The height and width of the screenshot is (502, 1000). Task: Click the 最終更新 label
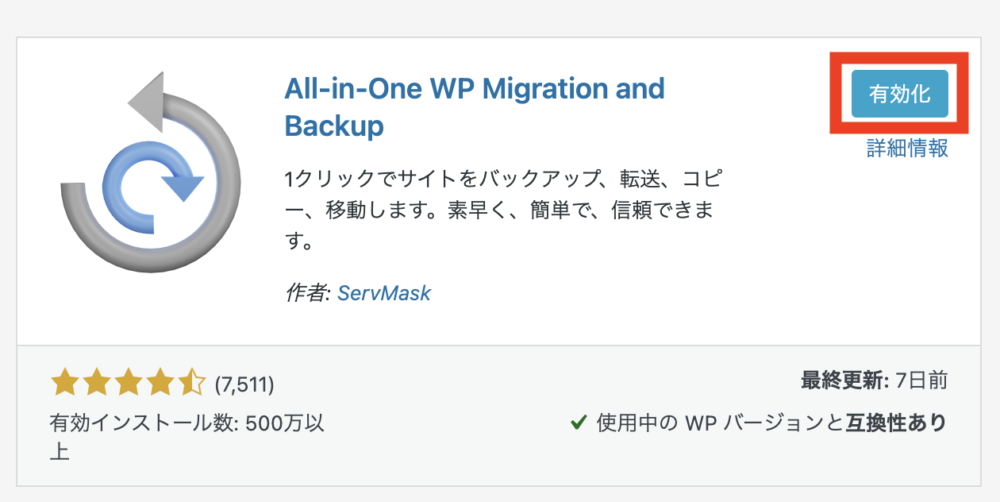point(845,381)
